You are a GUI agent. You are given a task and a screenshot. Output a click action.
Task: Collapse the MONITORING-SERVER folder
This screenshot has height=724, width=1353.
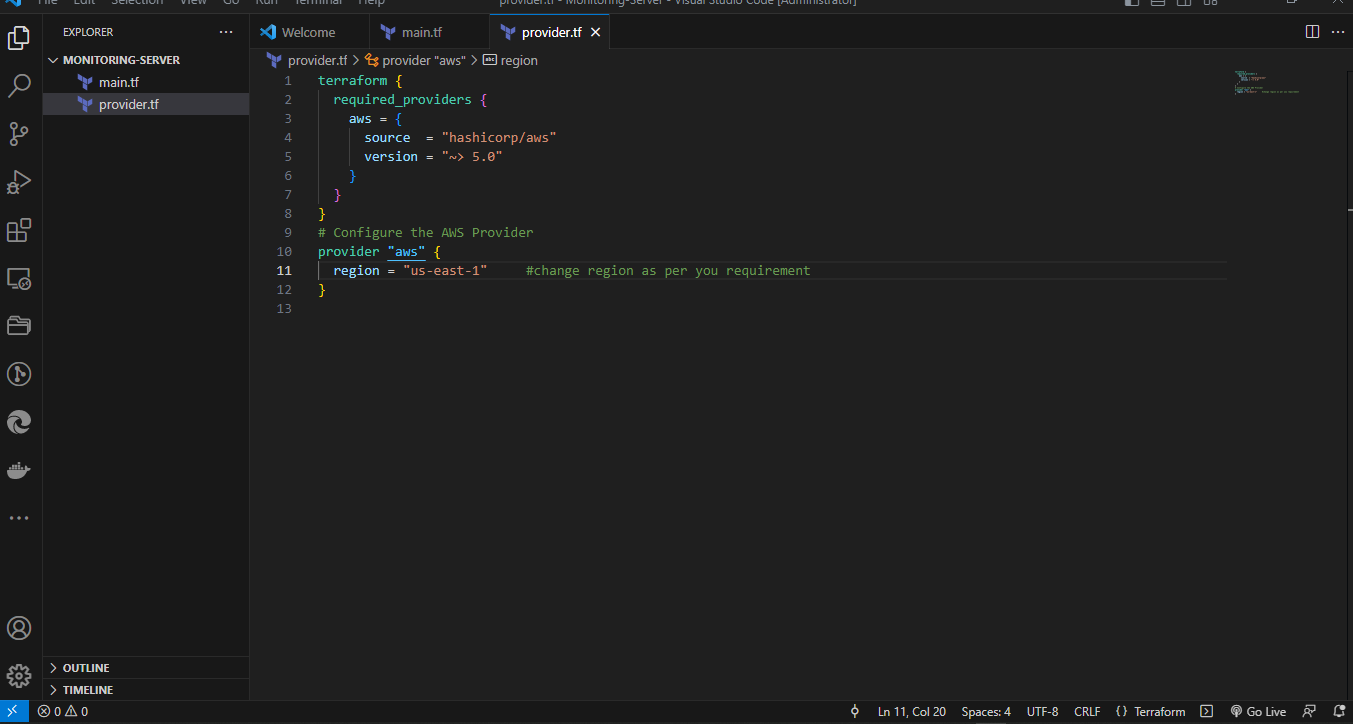pyautogui.click(x=120, y=60)
